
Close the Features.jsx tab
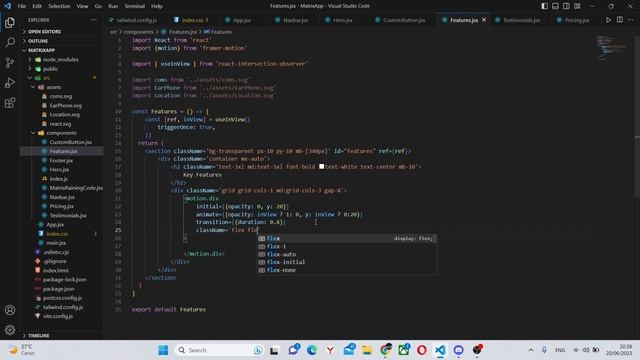tap(484, 20)
